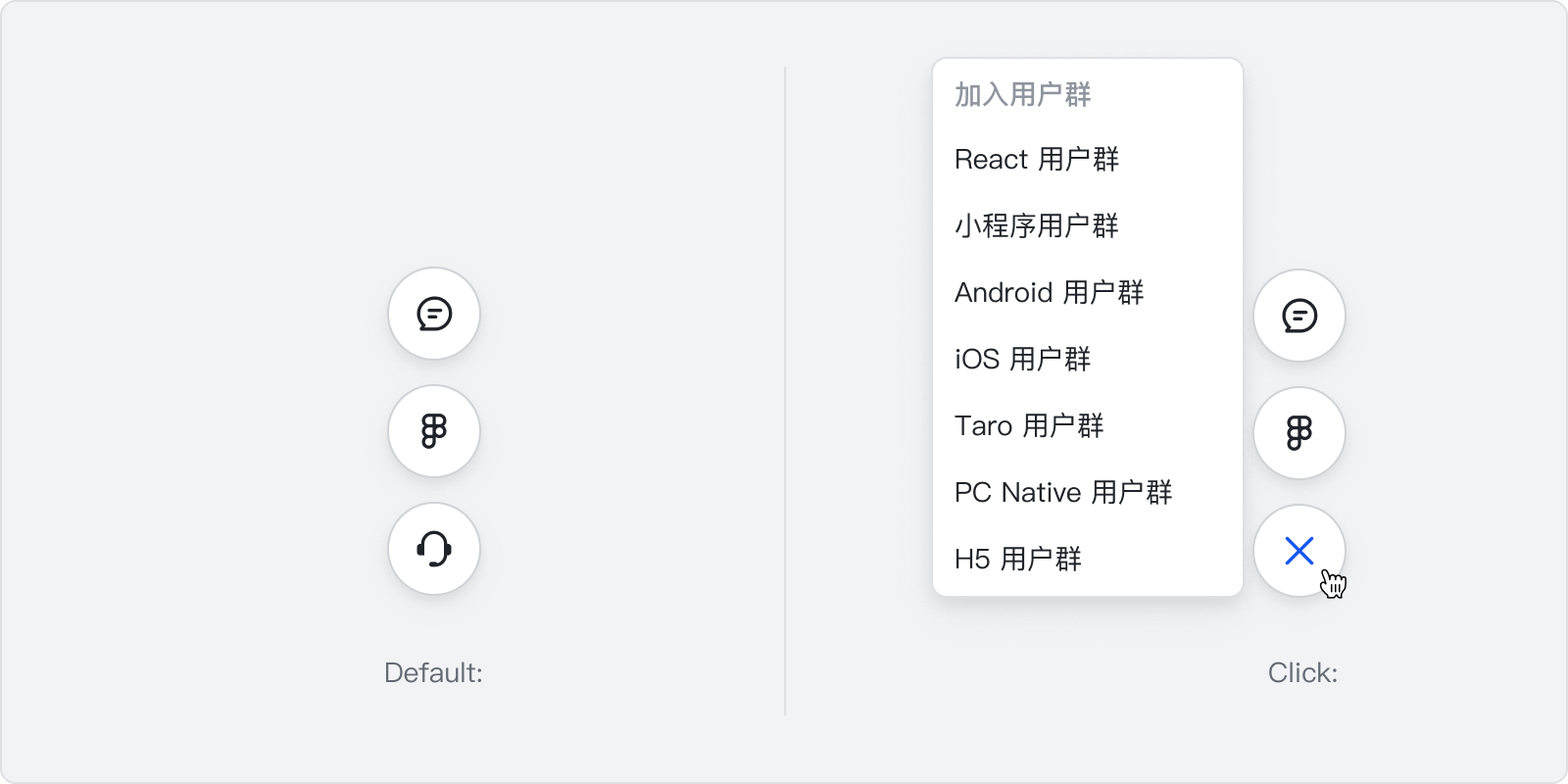Click the Default: caption label
The width and height of the screenshot is (1568, 784).
[x=433, y=672]
